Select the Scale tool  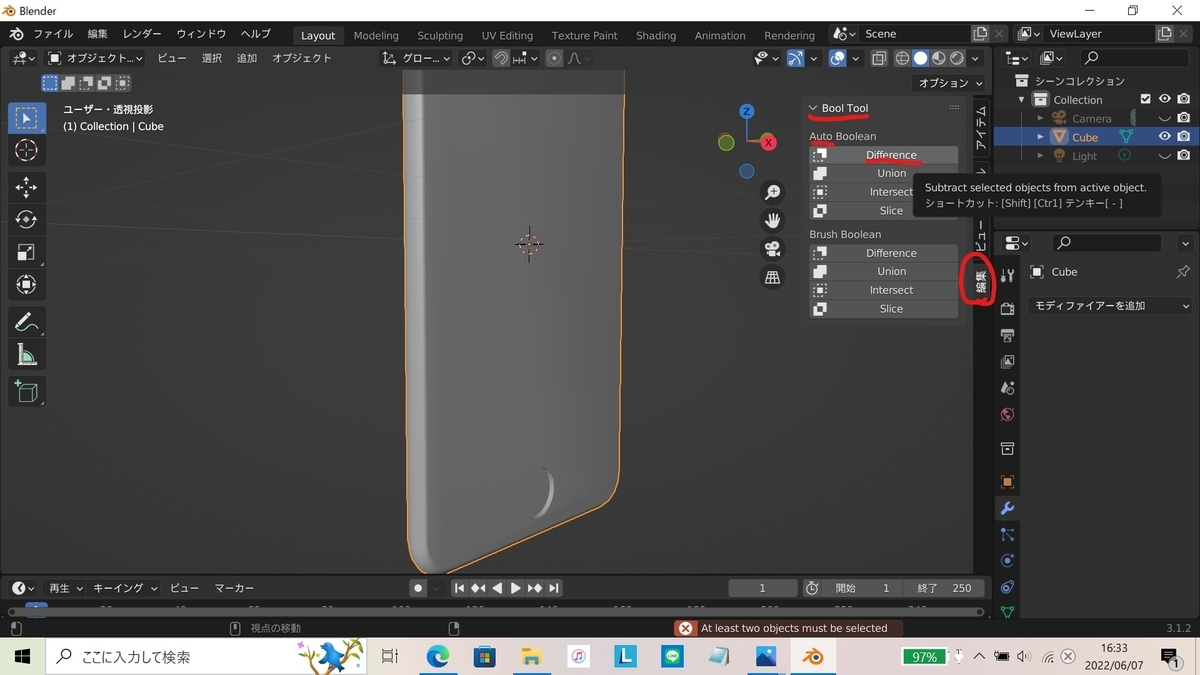[x=27, y=253]
